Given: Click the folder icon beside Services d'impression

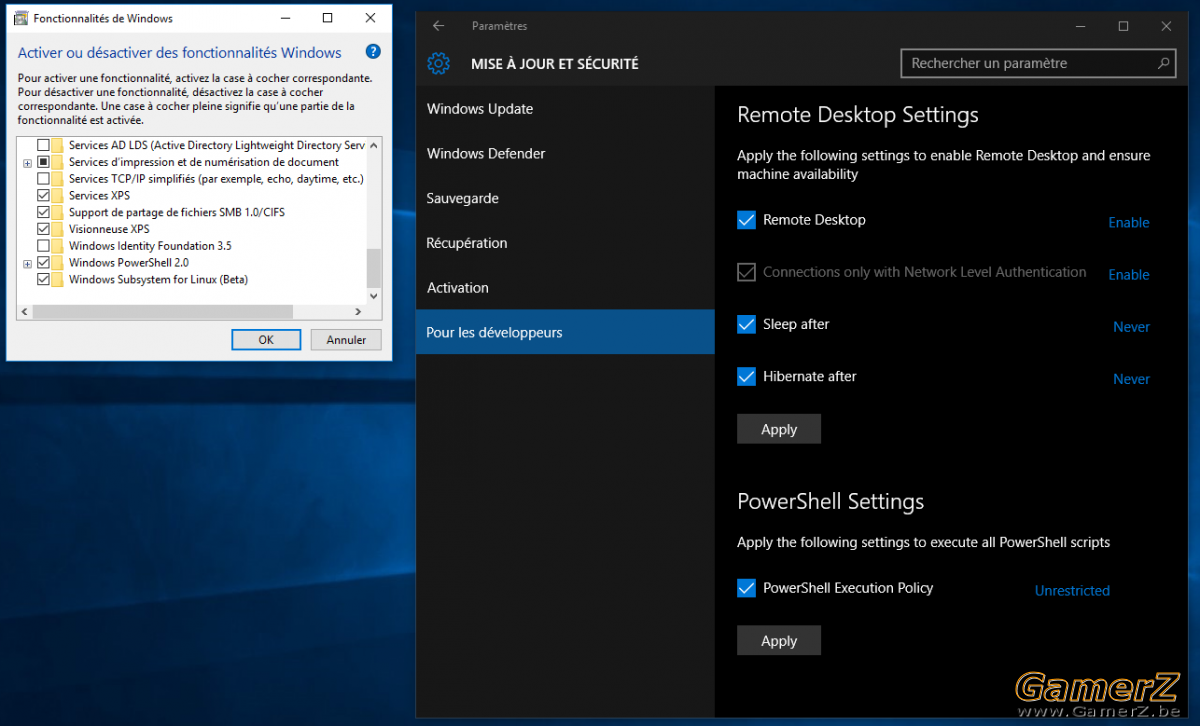Looking at the screenshot, I should pyautogui.click(x=58, y=162).
